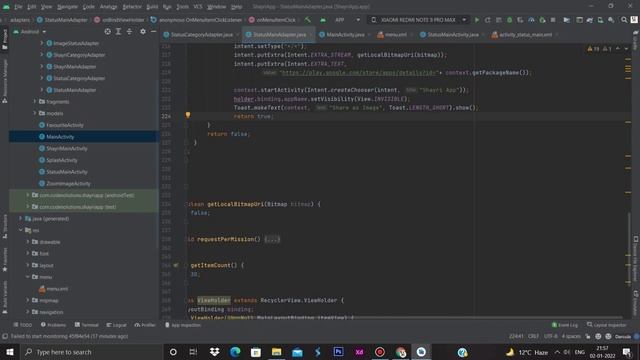Open the Terminal tool window
The width and height of the screenshot is (640, 360).
[x=87, y=325]
